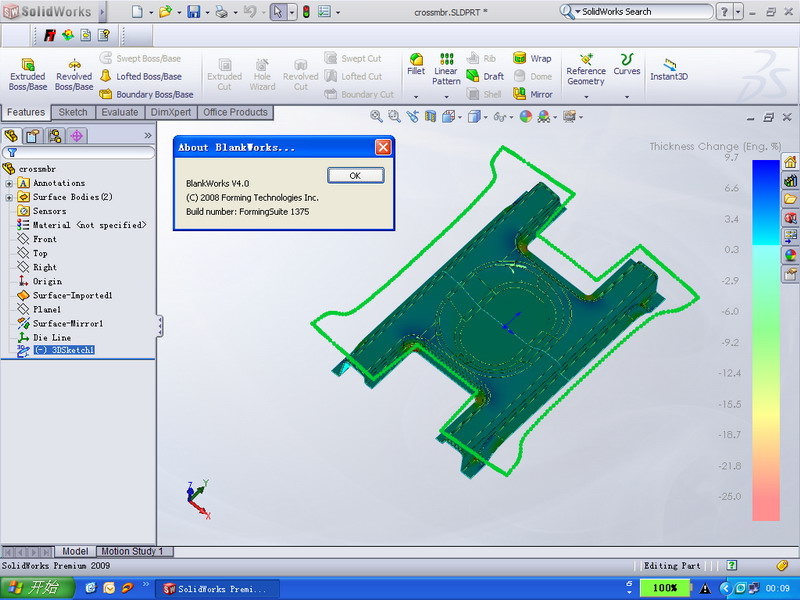Open the DimXpertManager tab icon
Viewport: 800px width, 600px height.
pos(77,136)
